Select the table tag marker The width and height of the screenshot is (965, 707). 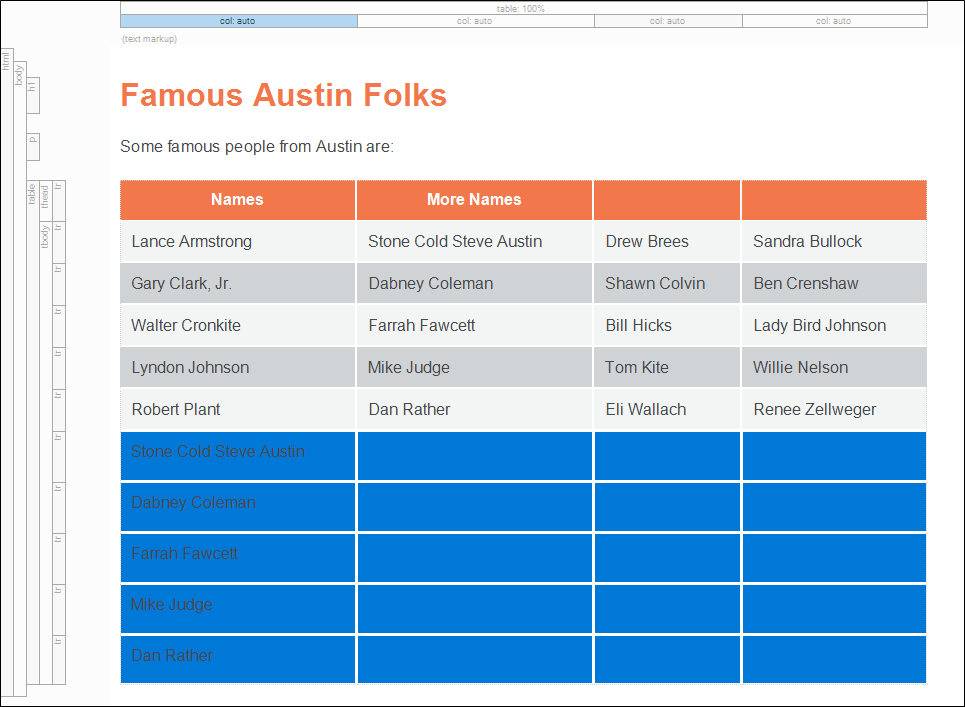(x=33, y=433)
